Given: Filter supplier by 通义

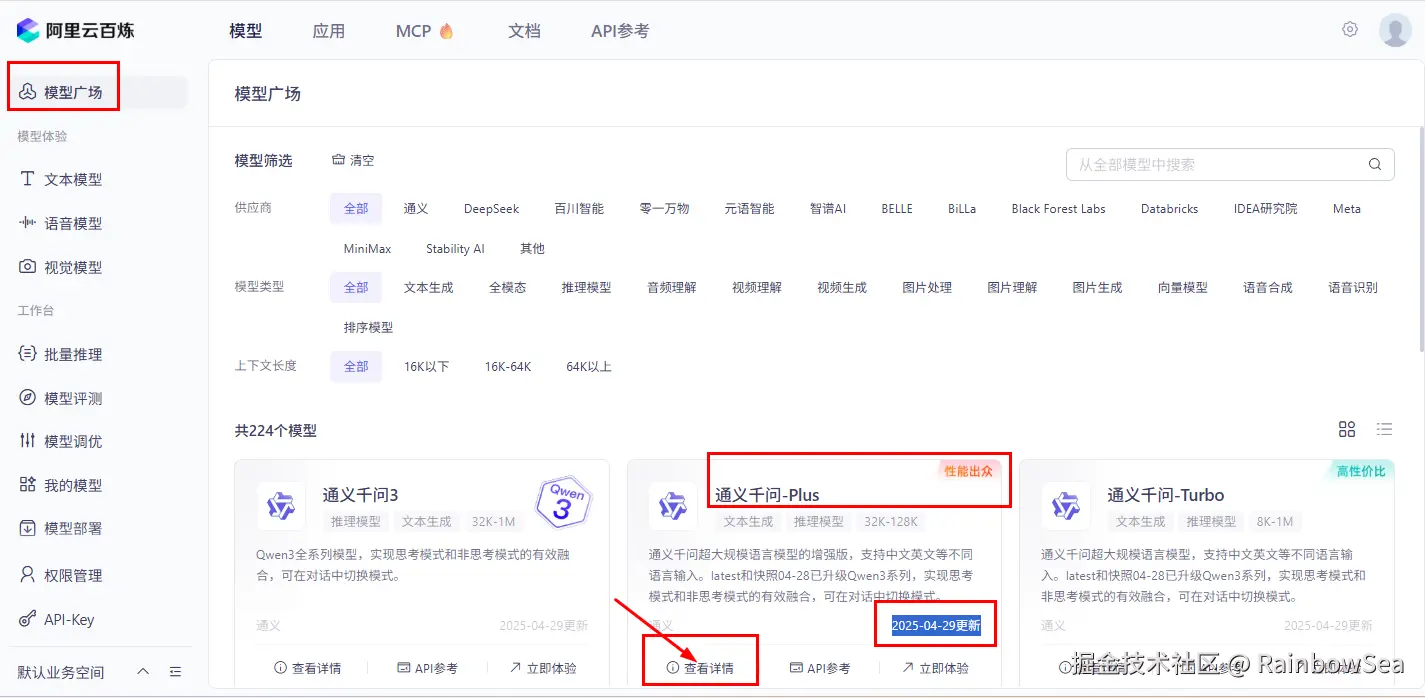Looking at the screenshot, I should pyautogui.click(x=416, y=208).
